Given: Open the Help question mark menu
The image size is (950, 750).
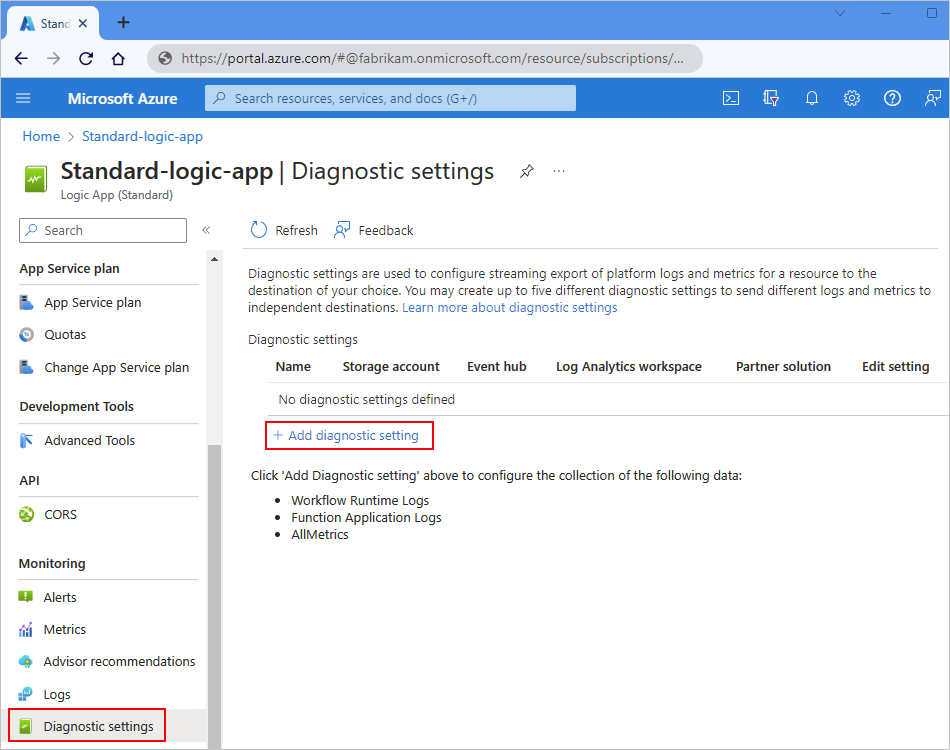Looking at the screenshot, I should pos(891,98).
